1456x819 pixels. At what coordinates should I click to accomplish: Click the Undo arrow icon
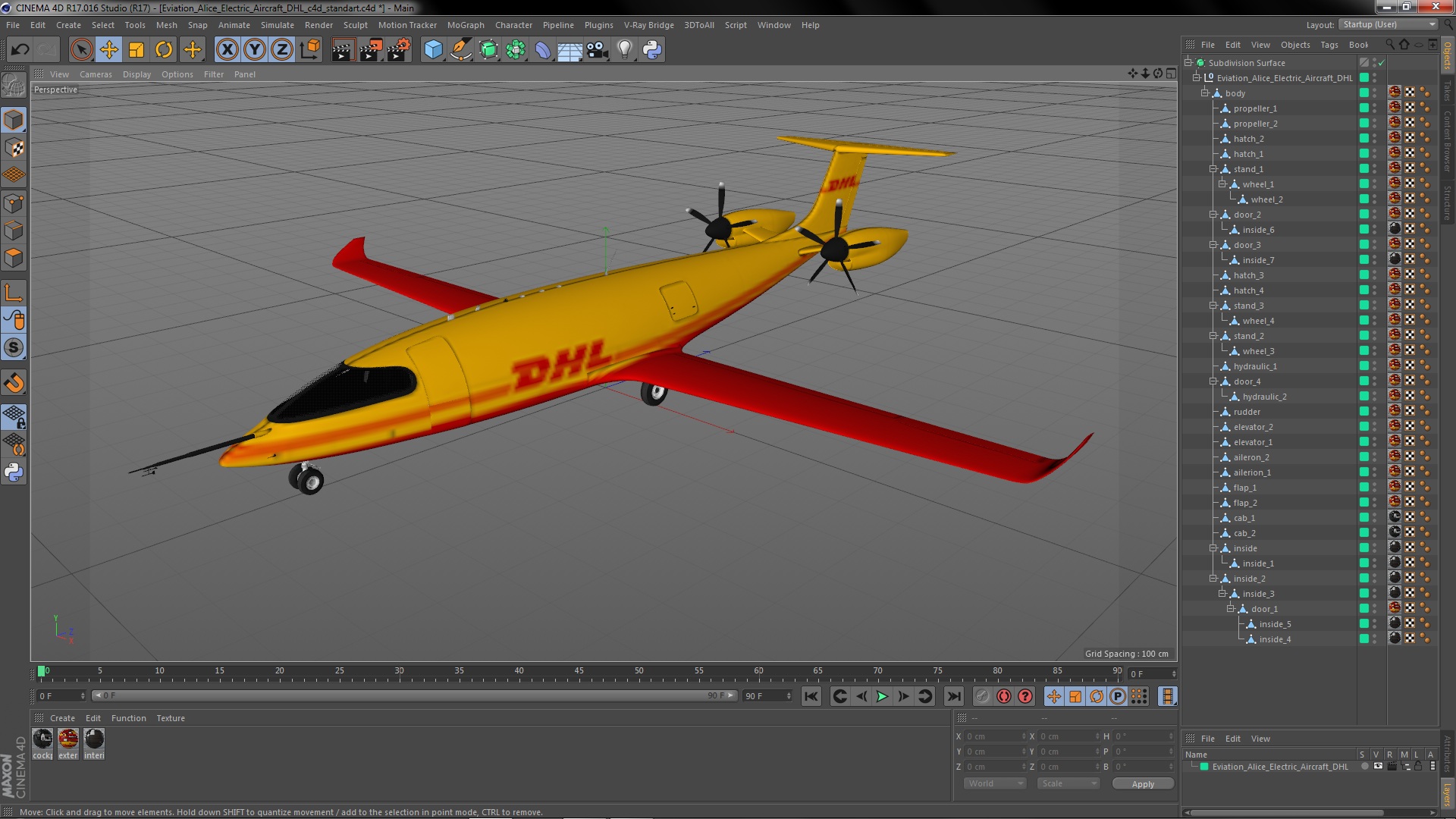[x=20, y=50]
